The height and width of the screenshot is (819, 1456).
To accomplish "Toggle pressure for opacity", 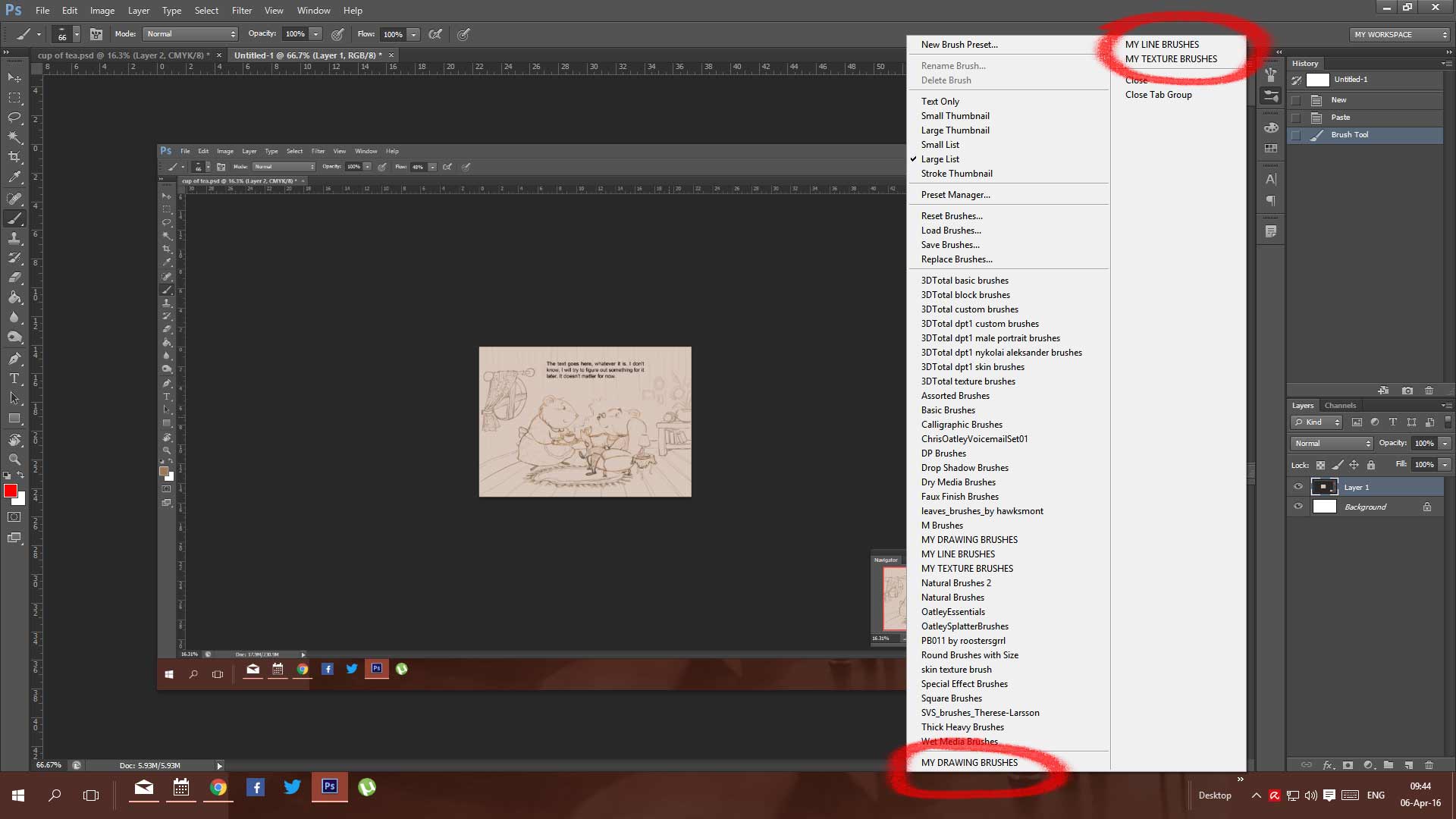I will (x=337, y=34).
